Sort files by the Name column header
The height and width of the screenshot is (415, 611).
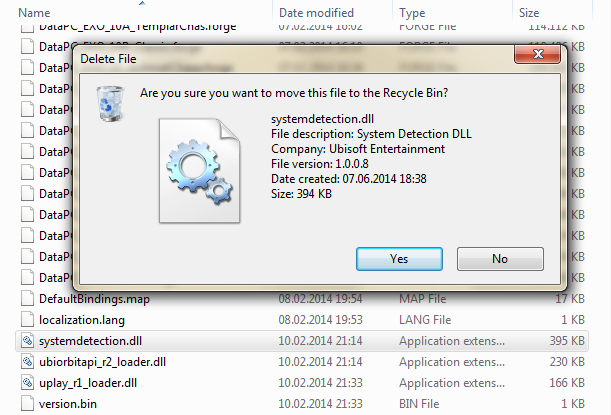tap(35, 13)
